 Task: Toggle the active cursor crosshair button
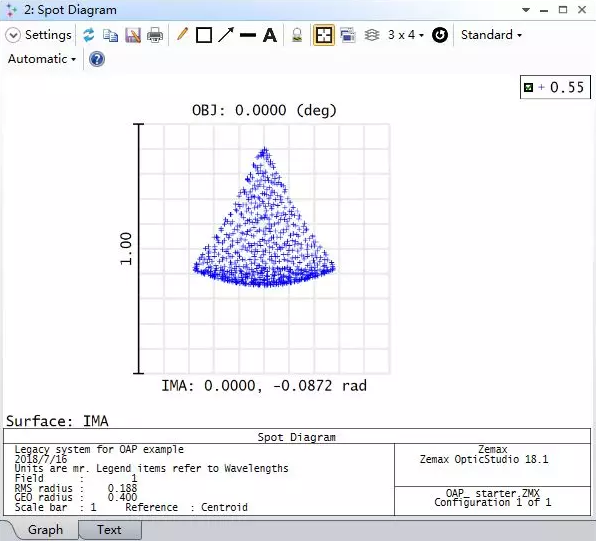[323, 35]
